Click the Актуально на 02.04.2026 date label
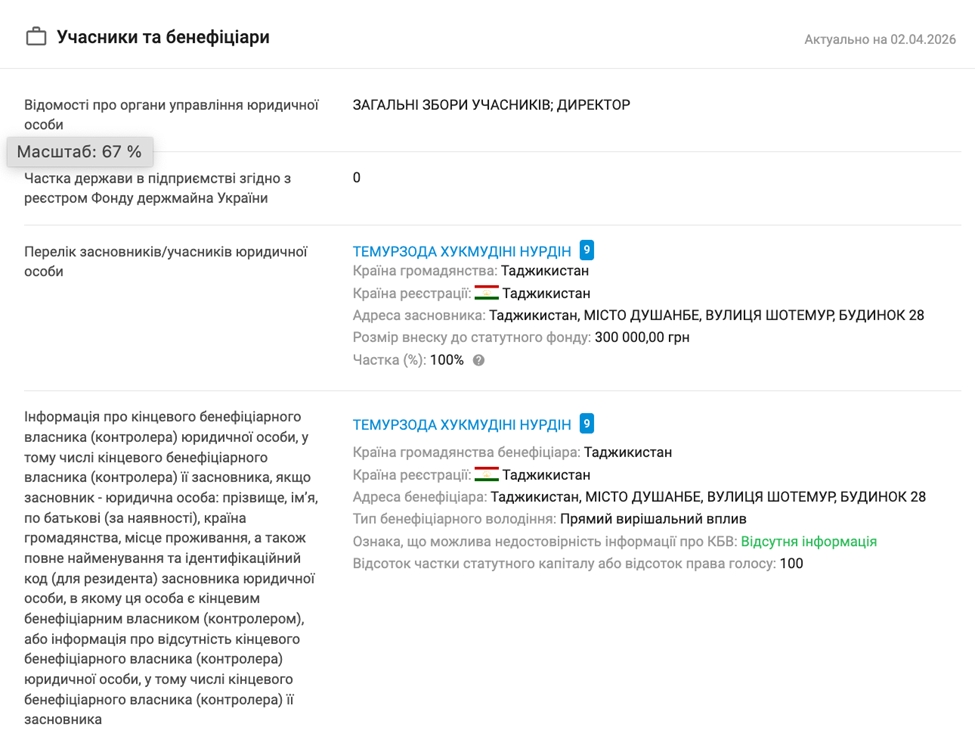The height and width of the screenshot is (746, 975). pos(880,40)
